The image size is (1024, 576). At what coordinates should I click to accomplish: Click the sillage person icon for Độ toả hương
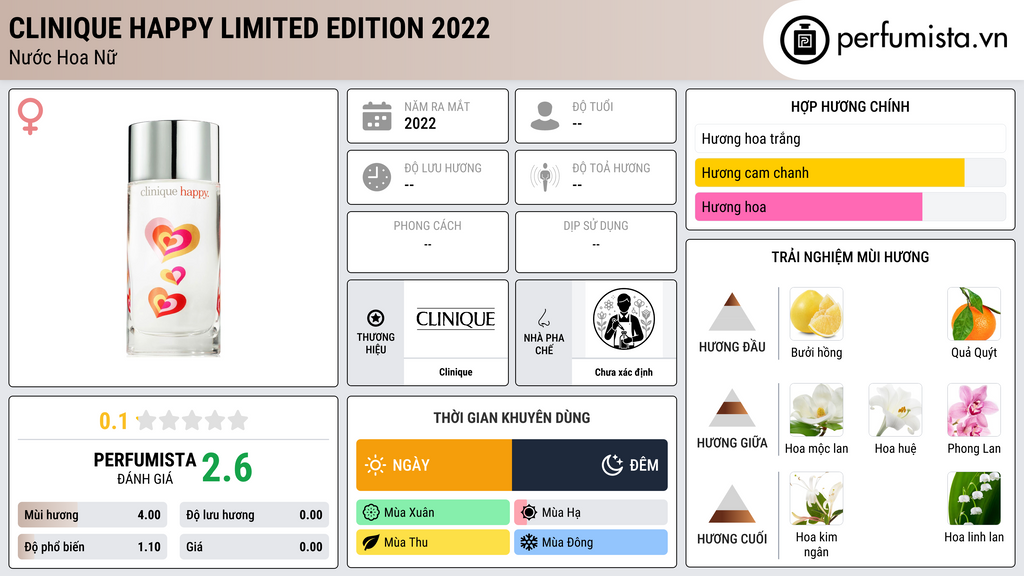click(545, 177)
